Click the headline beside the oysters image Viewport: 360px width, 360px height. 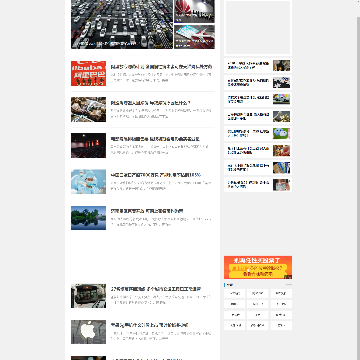coord(150,103)
